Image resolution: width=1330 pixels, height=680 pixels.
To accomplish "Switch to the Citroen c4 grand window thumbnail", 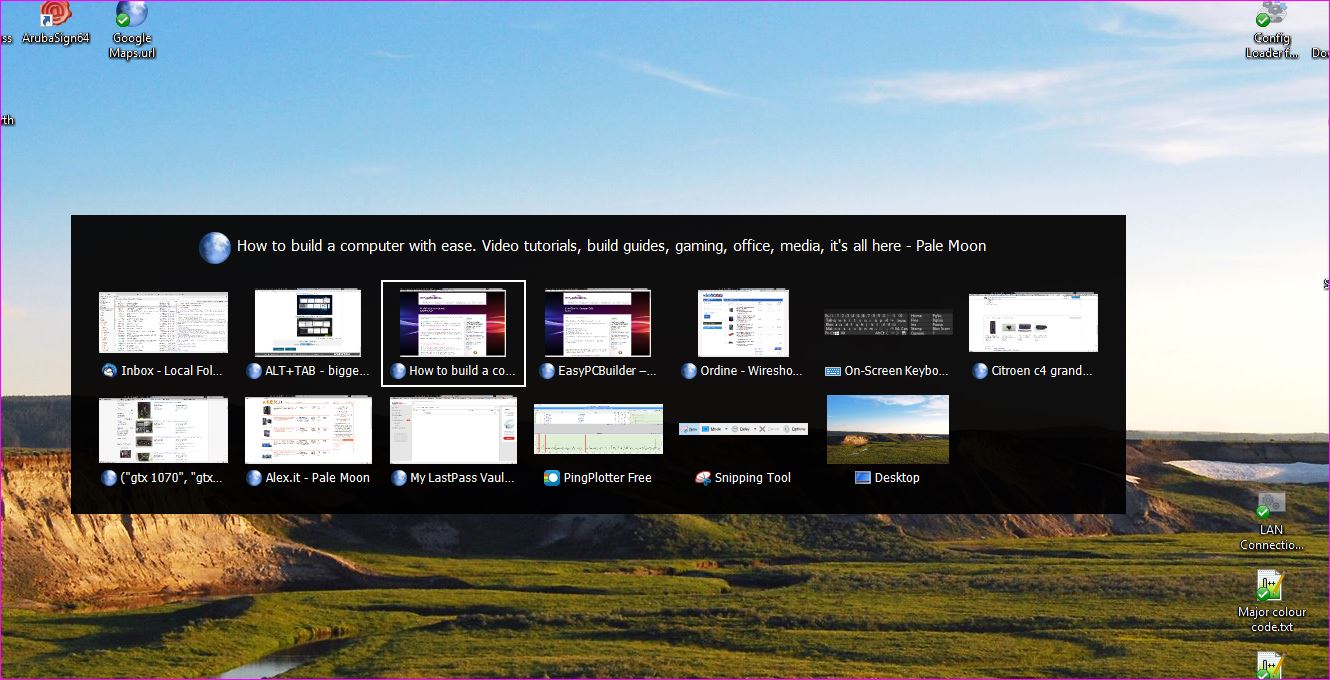I will [x=1033, y=323].
